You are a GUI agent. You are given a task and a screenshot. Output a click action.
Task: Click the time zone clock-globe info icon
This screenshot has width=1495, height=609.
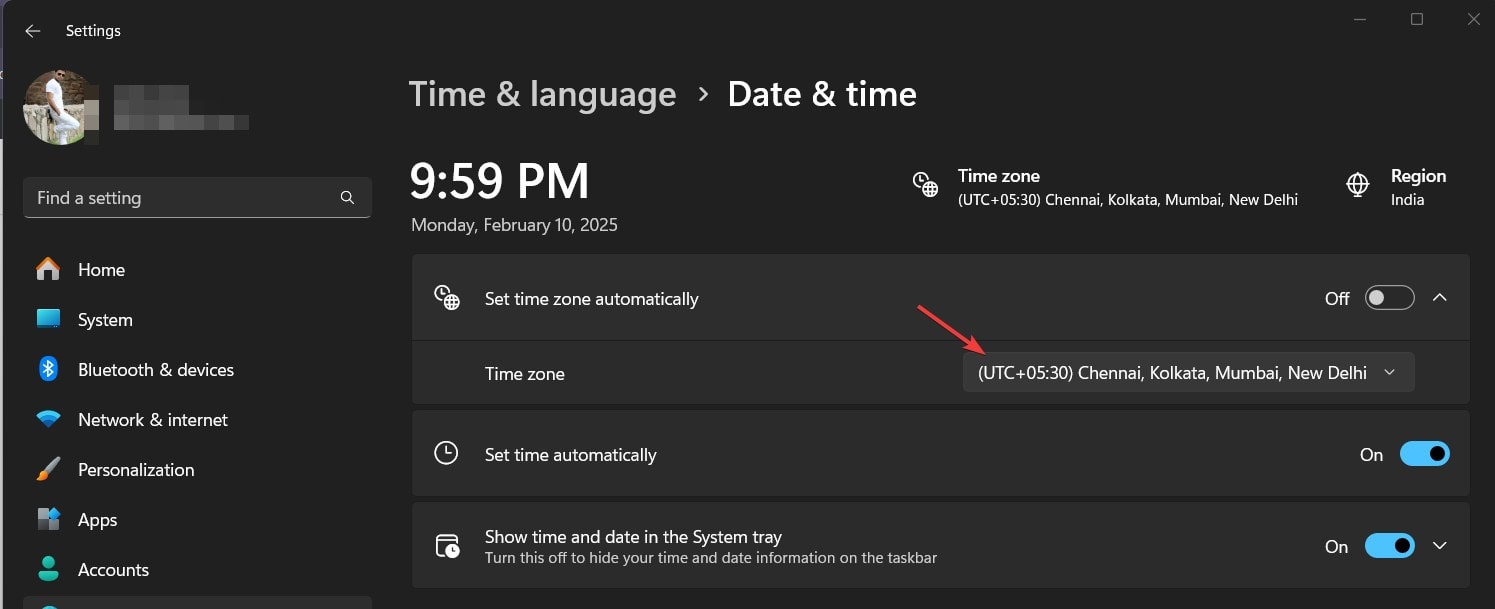coord(925,184)
